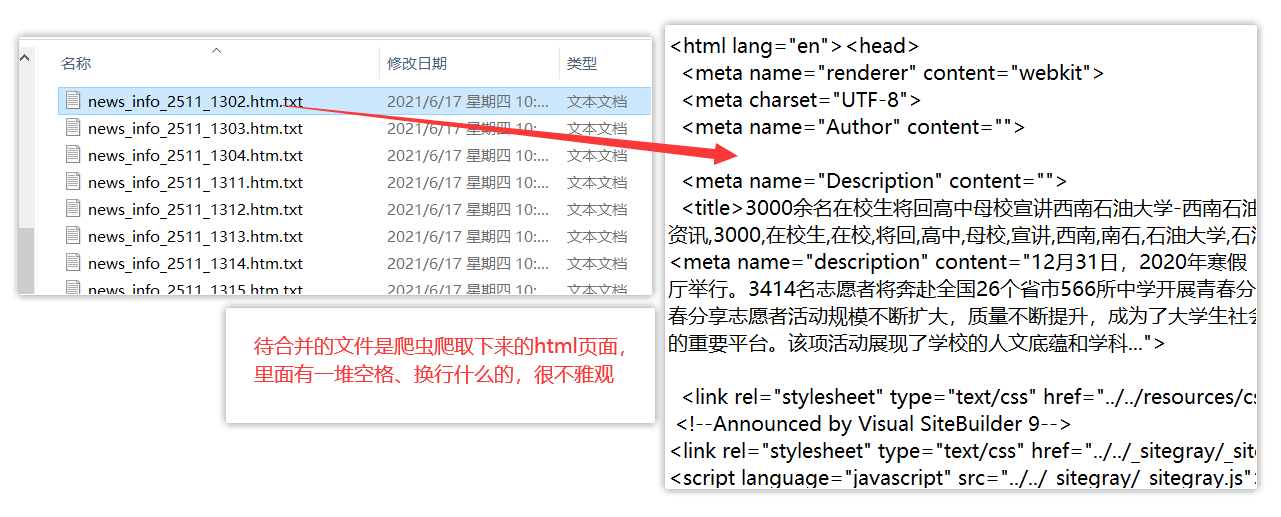Click the 文本文档 type cell of news_info_2511_1314
Image resolution: width=1281 pixels, height=517 pixels.
tap(597, 263)
